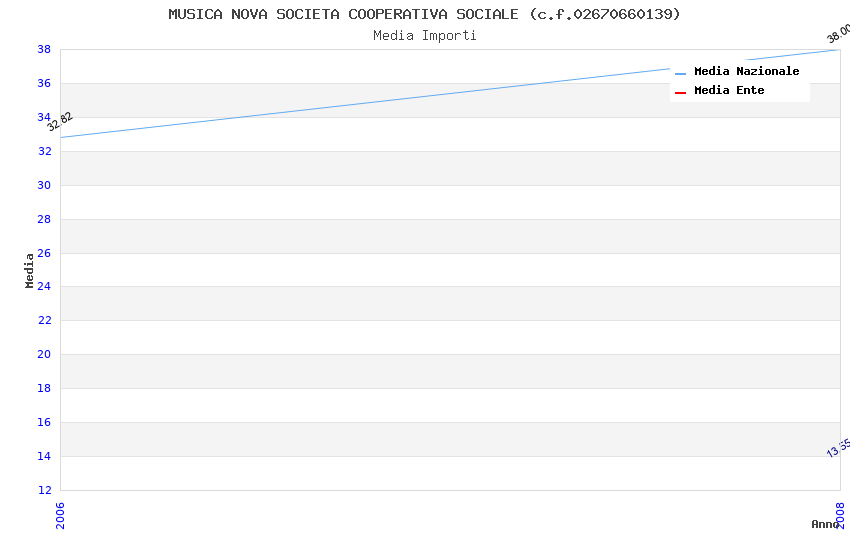This screenshot has width=850, height=550.
Task: Click the blue Media Nazionale legend swatch
Action: click(x=680, y=73)
